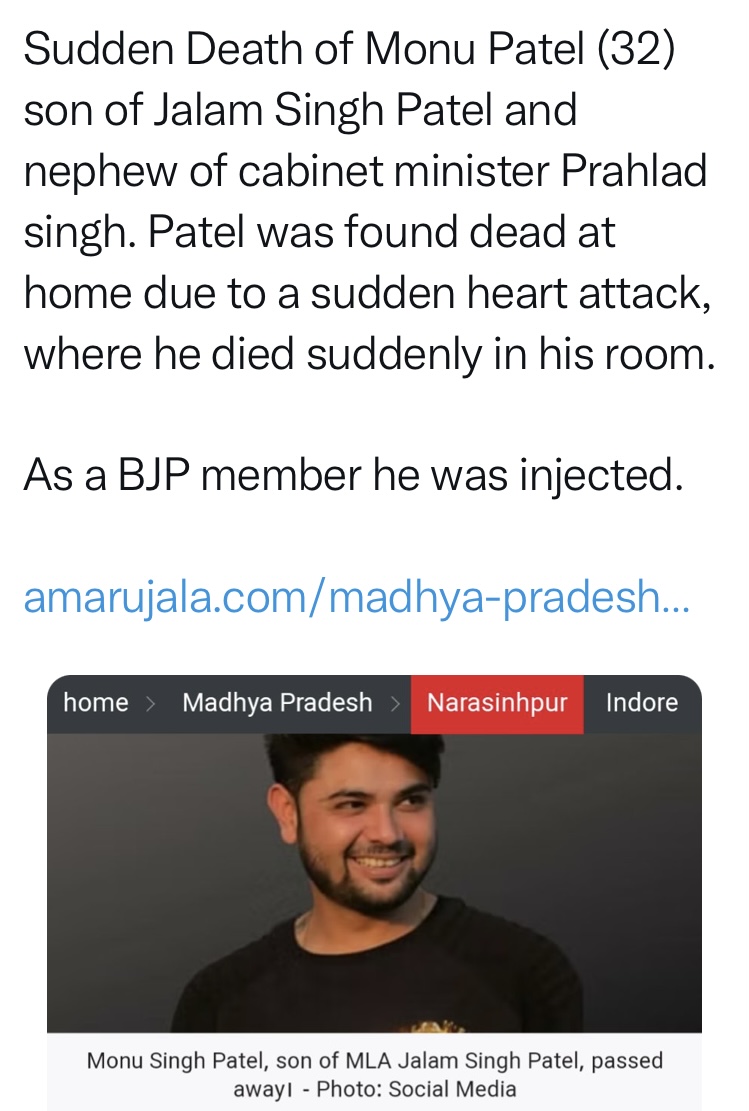Viewport: 749px width, 1111px height.
Task: Click the chevron after Madhya Pradesh
Action: 395,703
